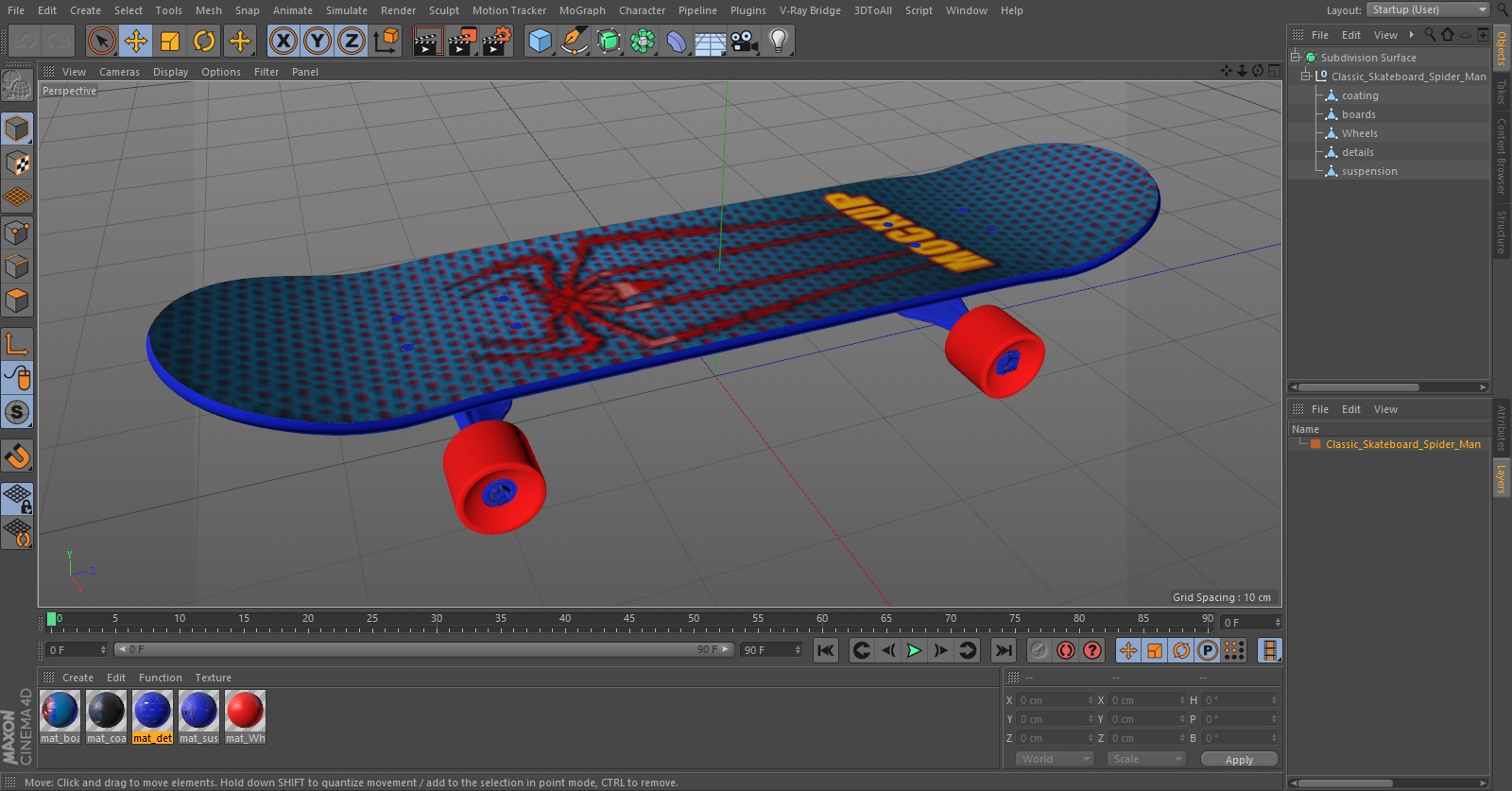Add a Subdivision Surface generator icon

[609, 41]
